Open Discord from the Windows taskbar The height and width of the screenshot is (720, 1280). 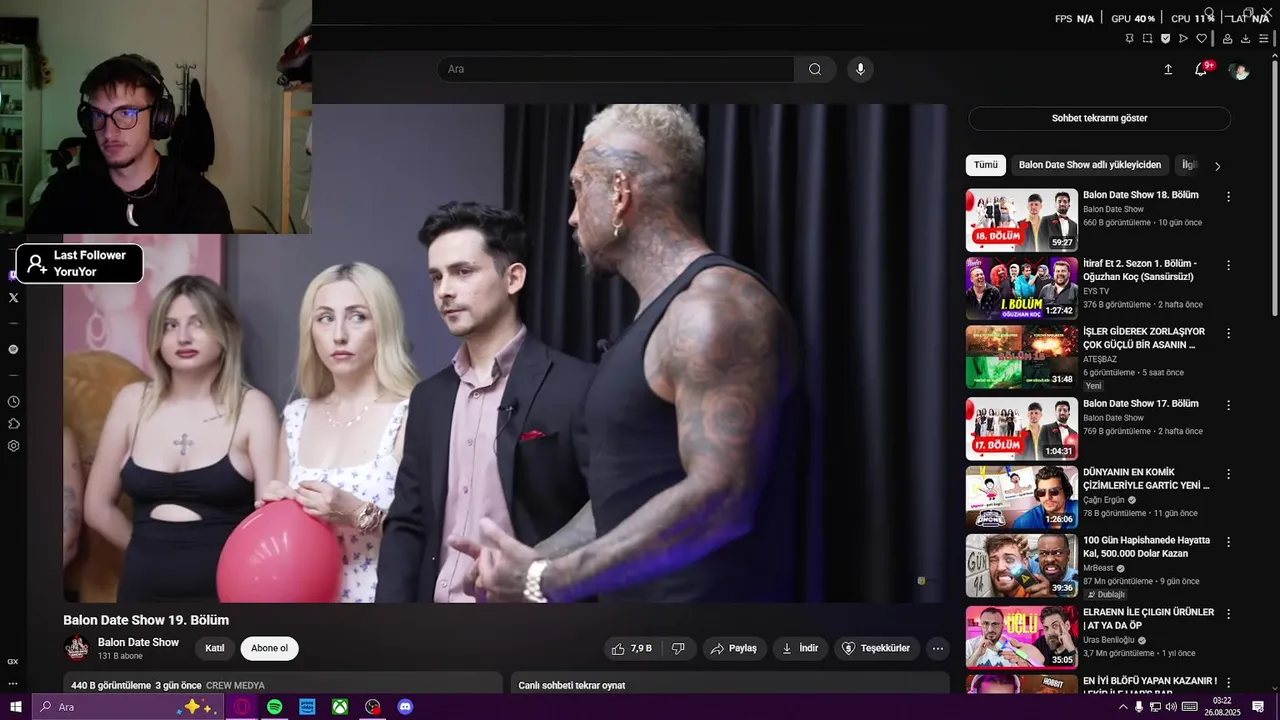pos(405,707)
